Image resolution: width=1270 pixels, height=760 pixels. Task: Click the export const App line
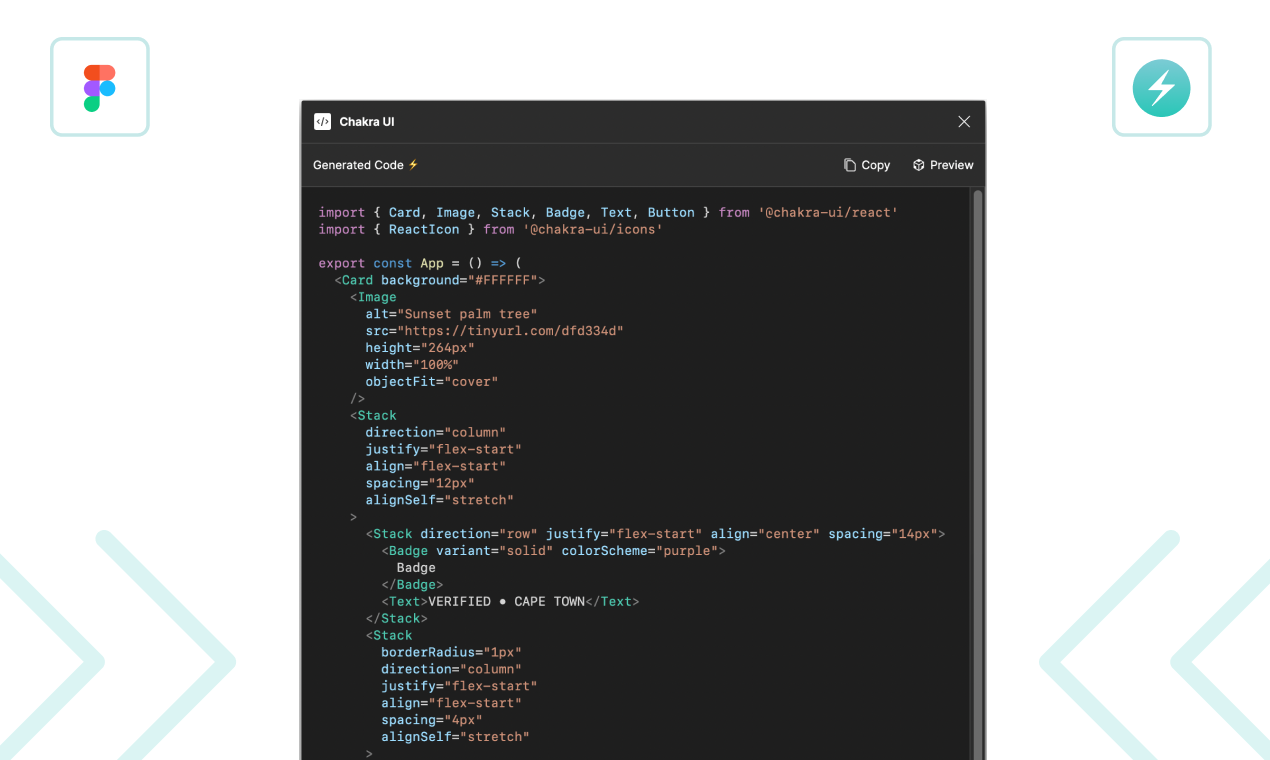[420, 263]
